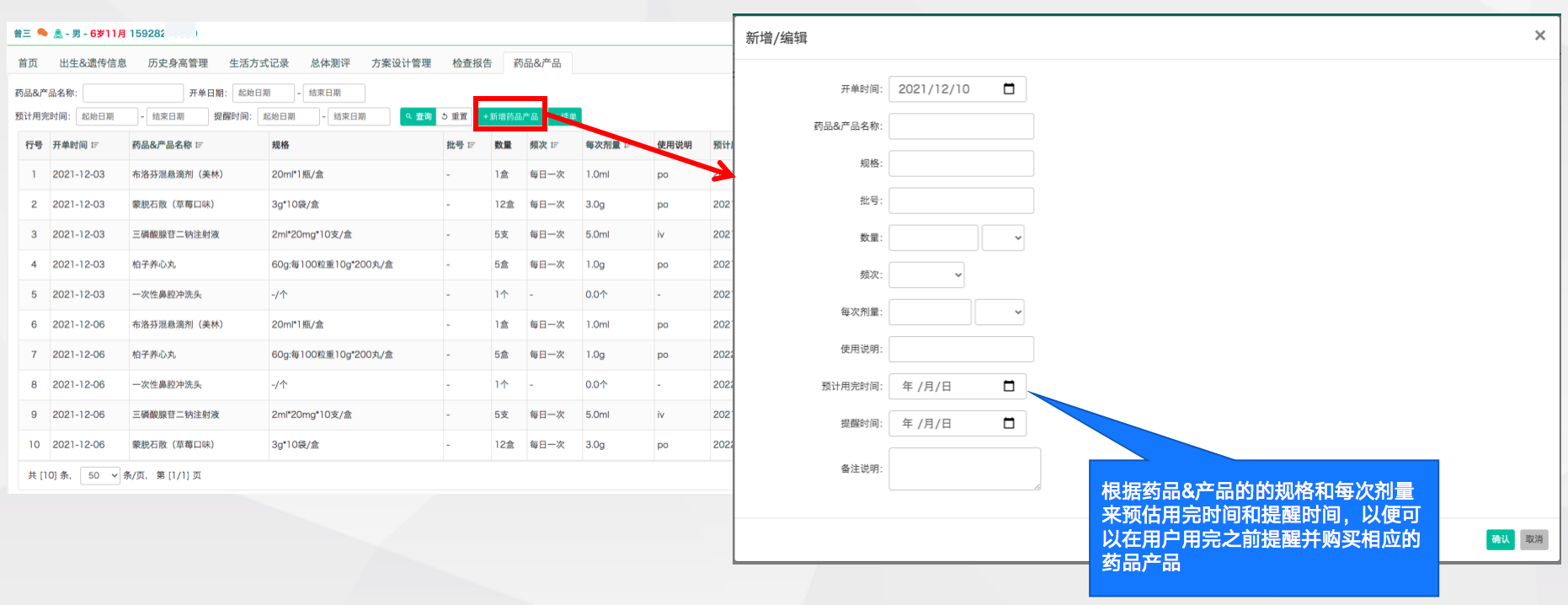Expand the 每次剂量 unit dropdown in dialog

point(1000,312)
